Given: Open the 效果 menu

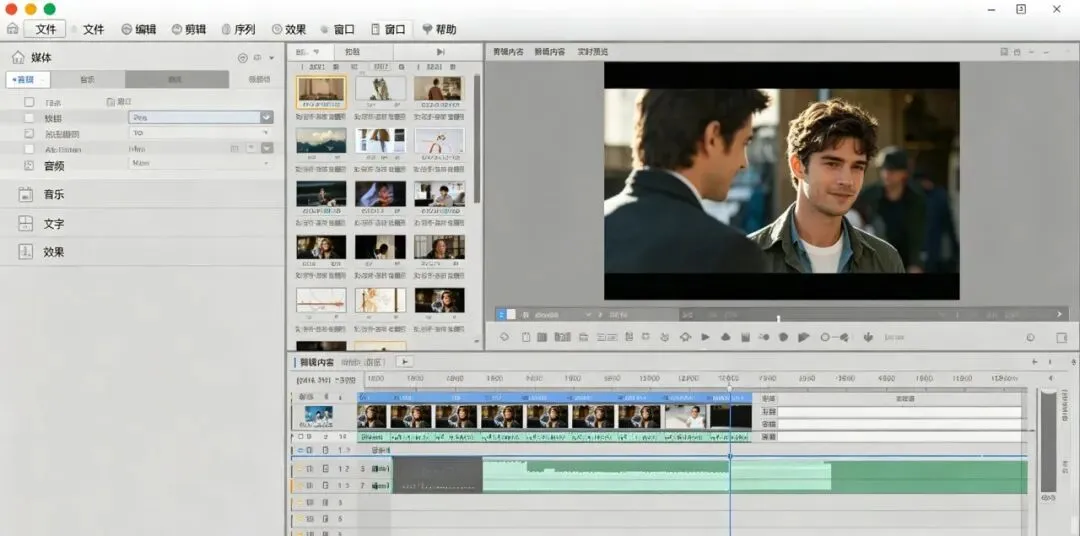Looking at the screenshot, I should pos(289,30).
